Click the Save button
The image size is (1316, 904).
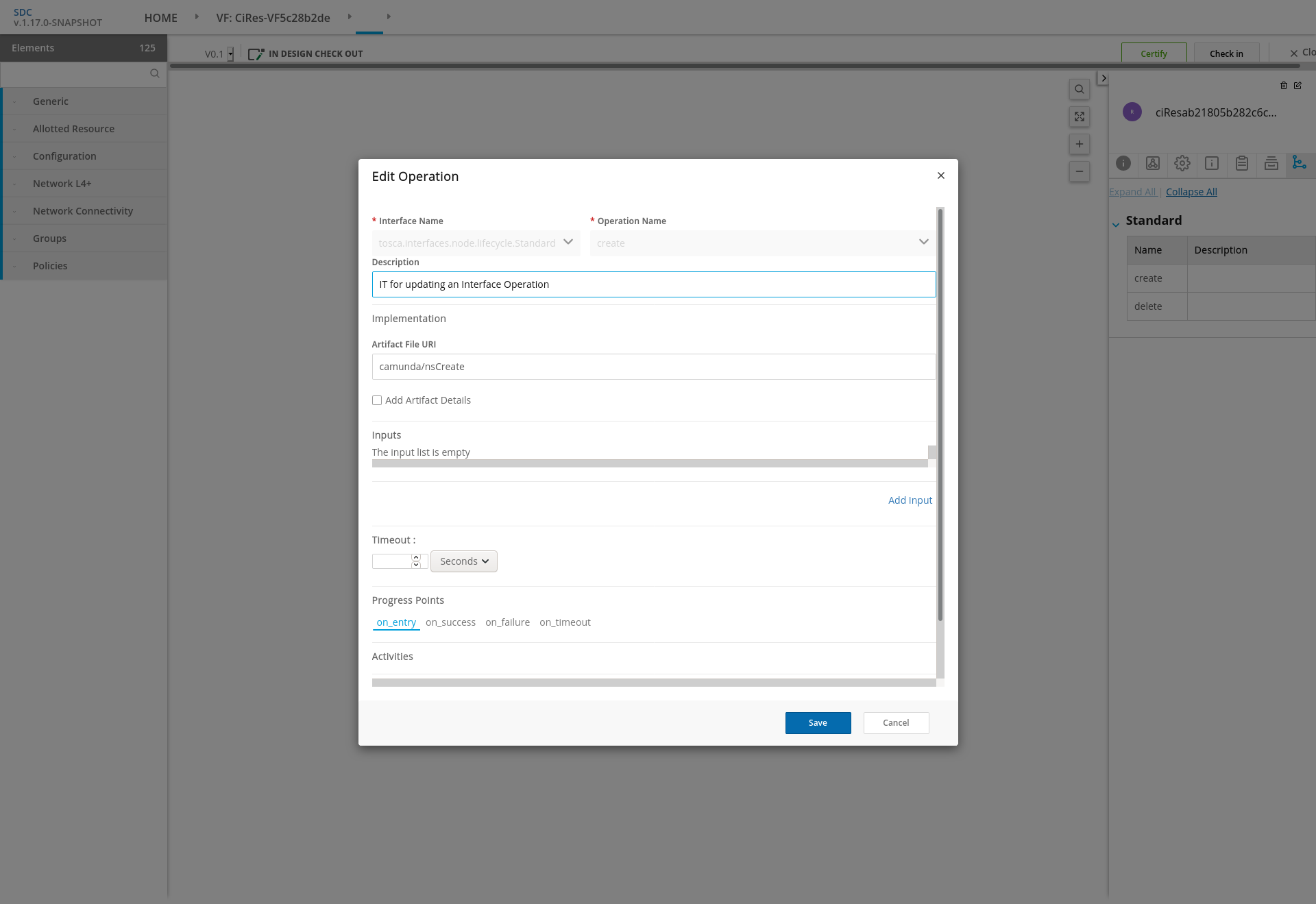[x=818, y=723]
